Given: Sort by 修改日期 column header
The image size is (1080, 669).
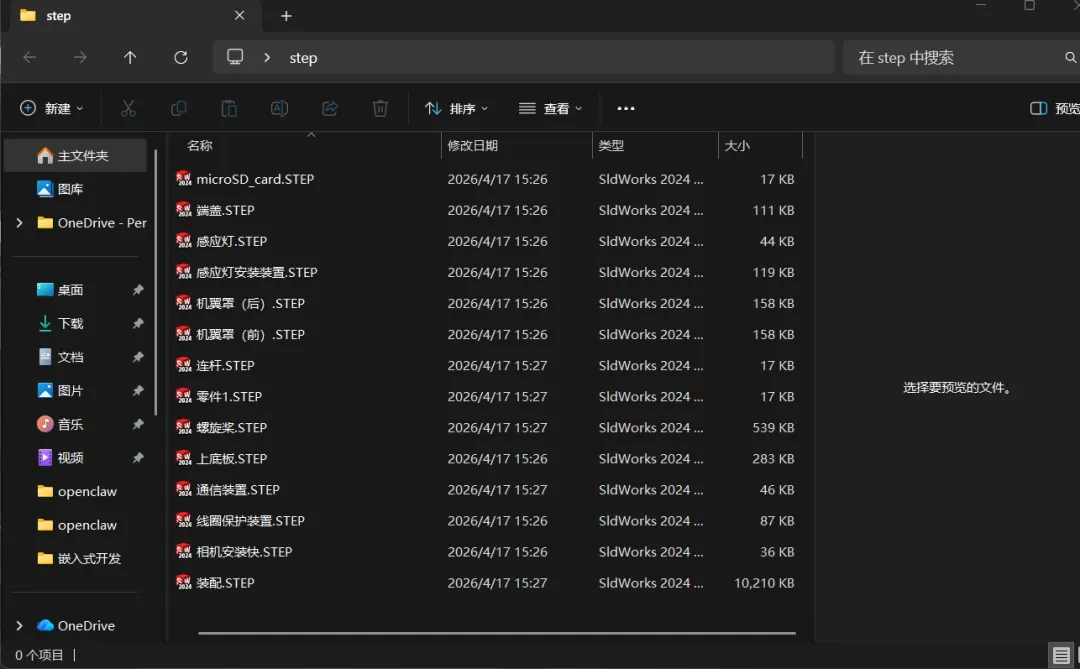Looking at the screenshot, I should click(472, 145).
